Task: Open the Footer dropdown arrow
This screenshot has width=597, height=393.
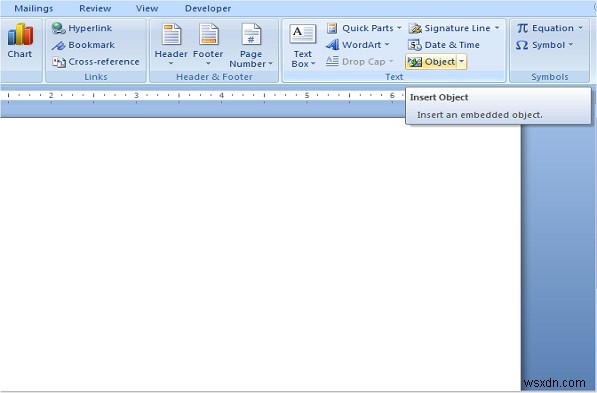Action: [x=208, y=63]
